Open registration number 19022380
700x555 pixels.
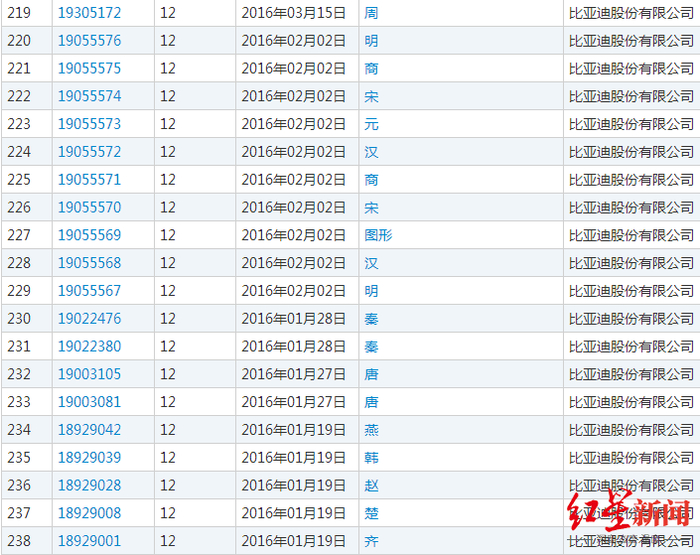pos(89,346)
